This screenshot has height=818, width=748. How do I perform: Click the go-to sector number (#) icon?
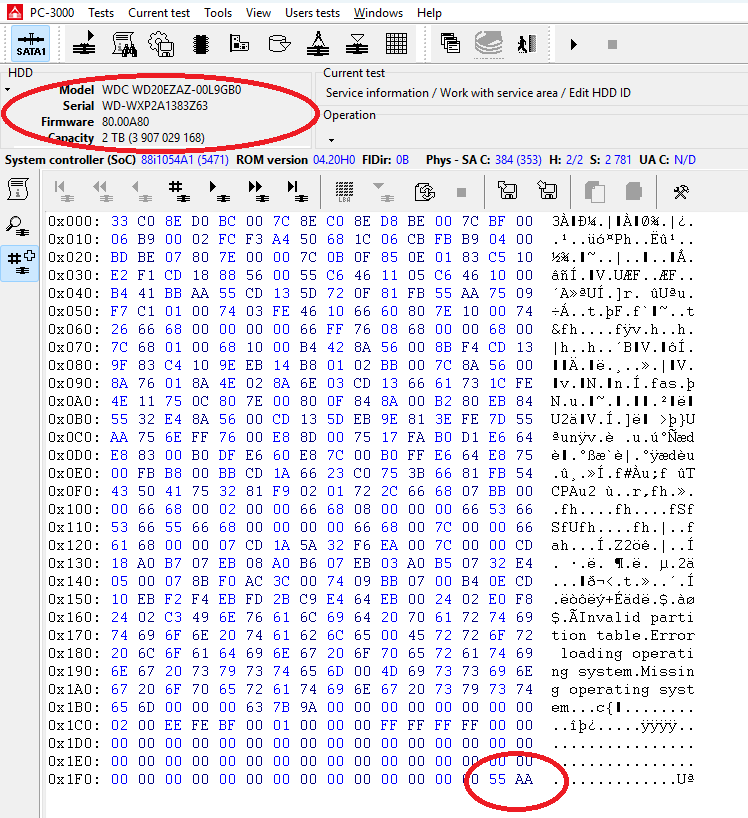176,190
